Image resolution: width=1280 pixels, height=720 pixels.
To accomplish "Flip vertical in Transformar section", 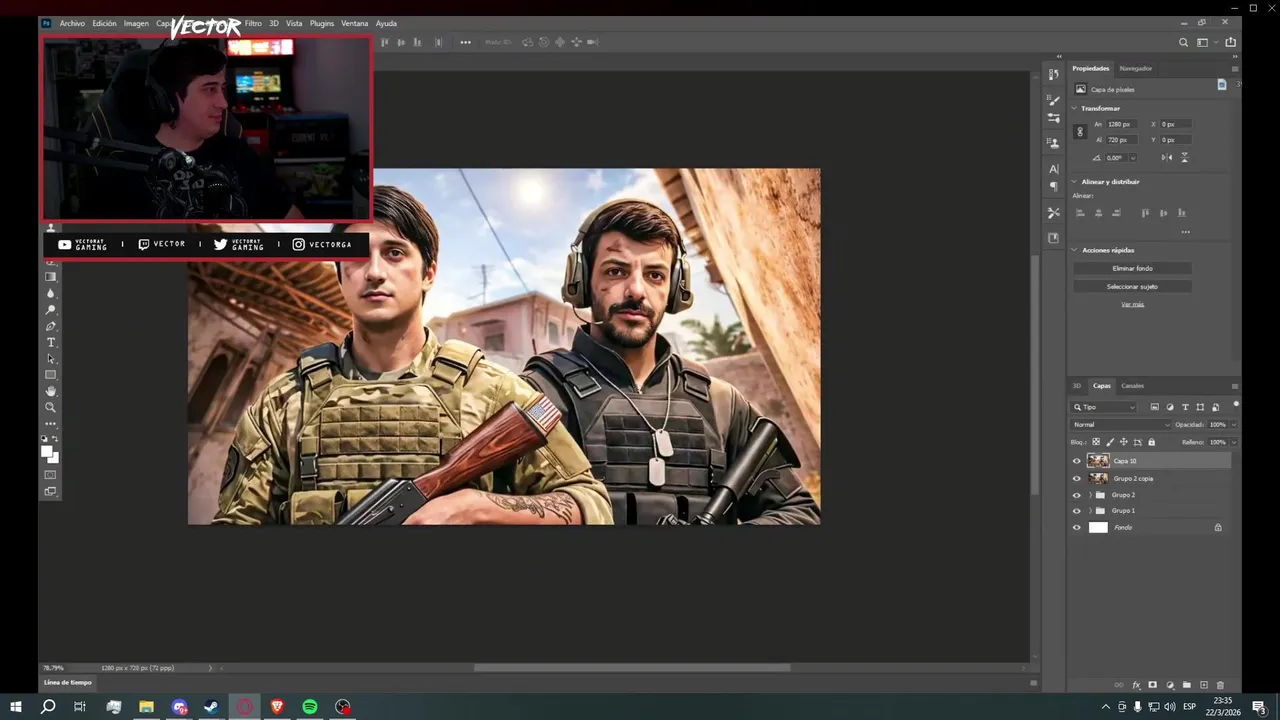I will [x=1185, y=157].
